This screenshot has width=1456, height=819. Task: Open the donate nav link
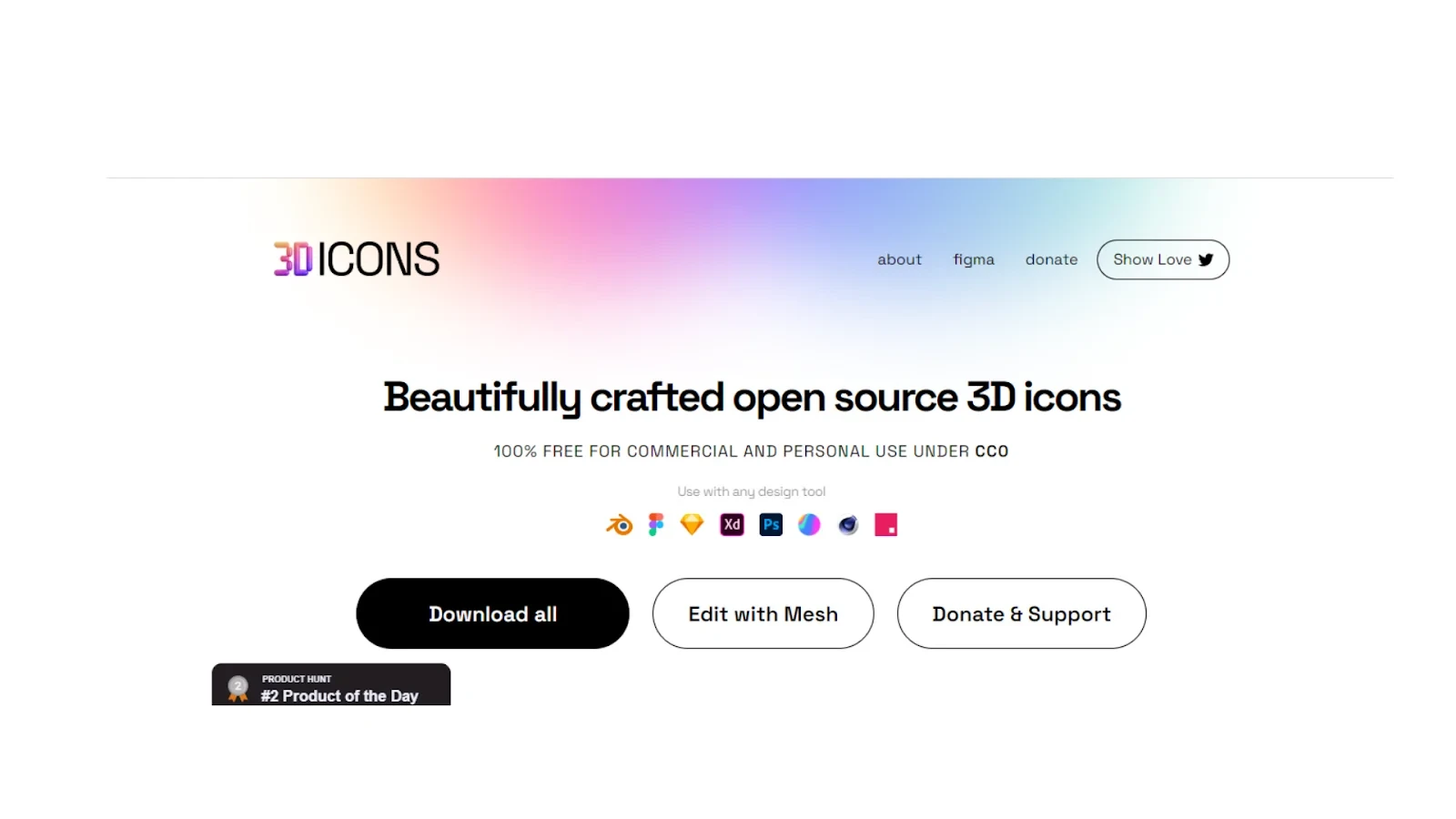pyautogui.click(x=1051, y=259)
